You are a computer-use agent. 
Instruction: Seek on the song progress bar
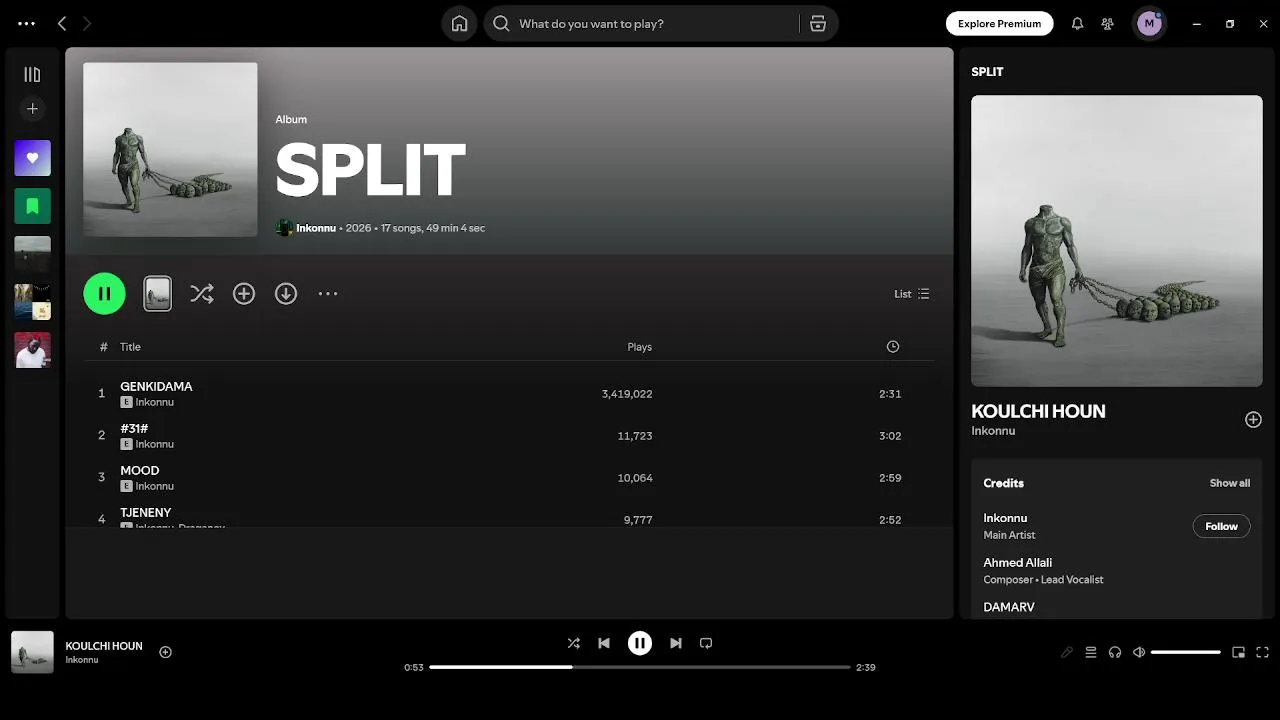[x=640, y=667]
